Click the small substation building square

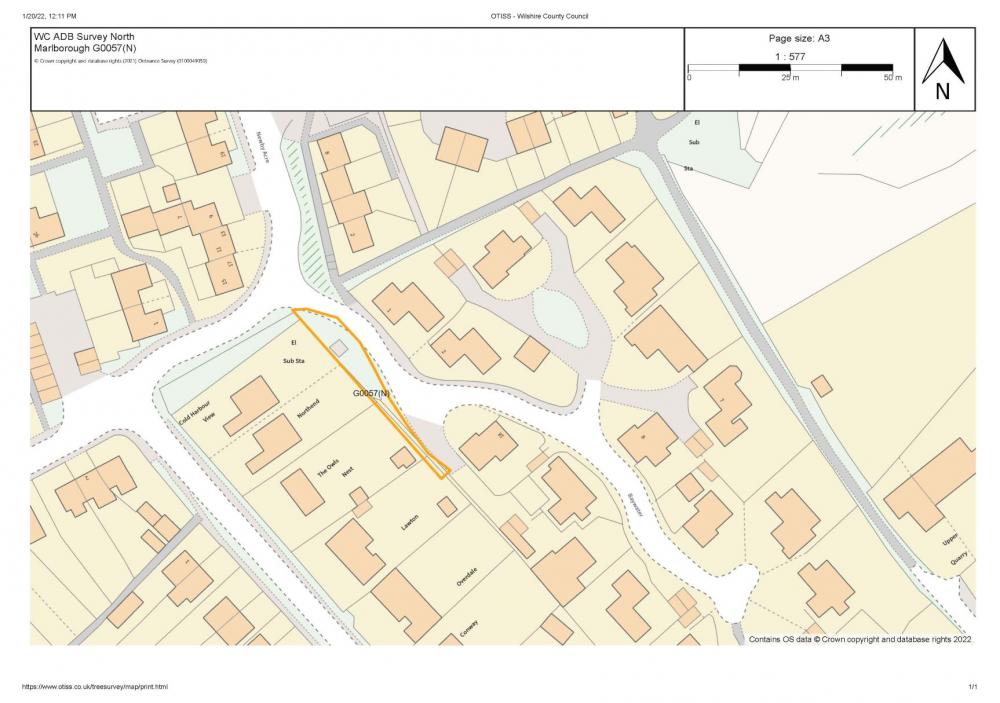point(338,348)
